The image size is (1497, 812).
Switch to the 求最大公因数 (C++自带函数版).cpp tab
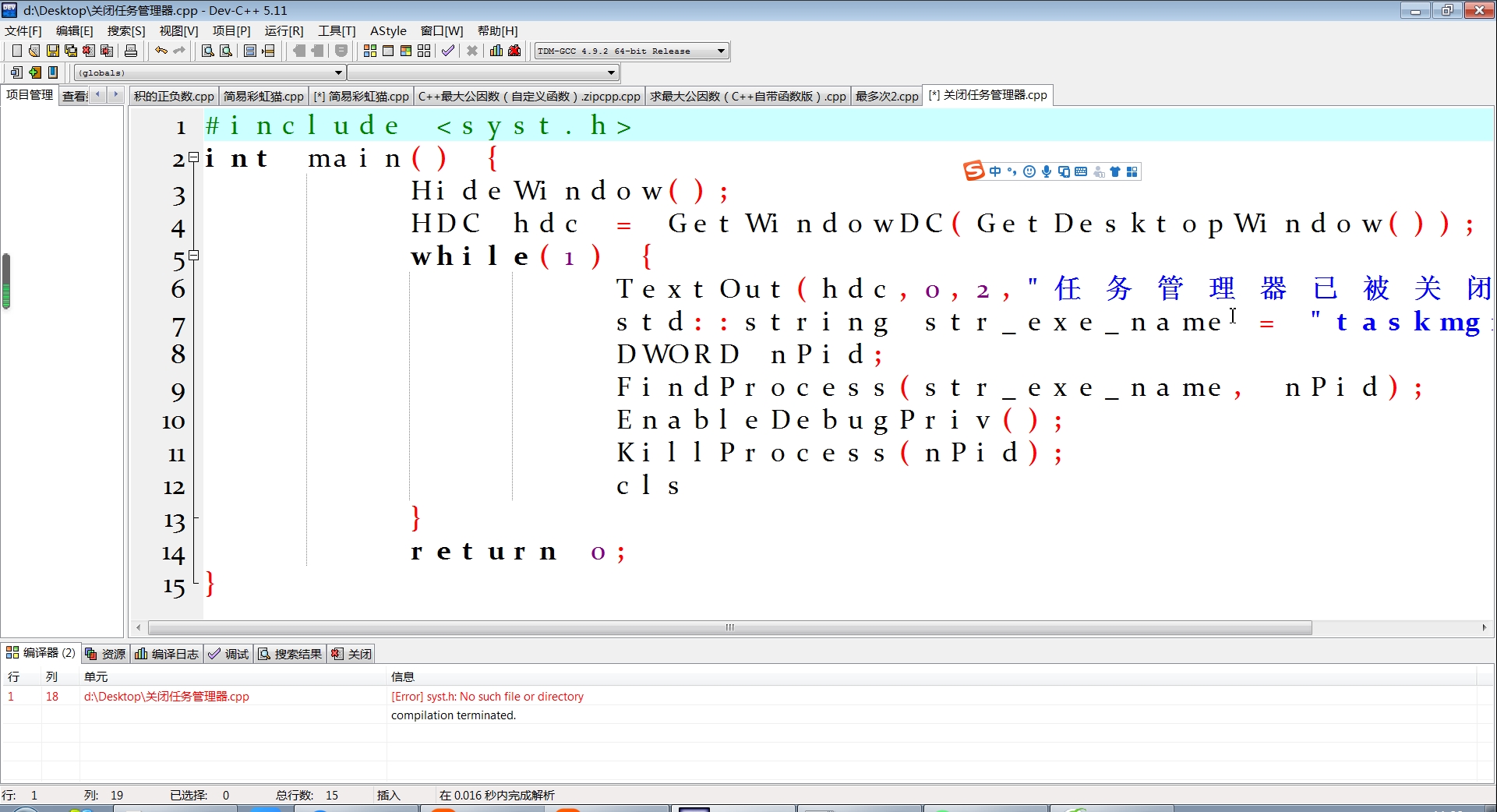pyautogui.click(x=748, y=96)
